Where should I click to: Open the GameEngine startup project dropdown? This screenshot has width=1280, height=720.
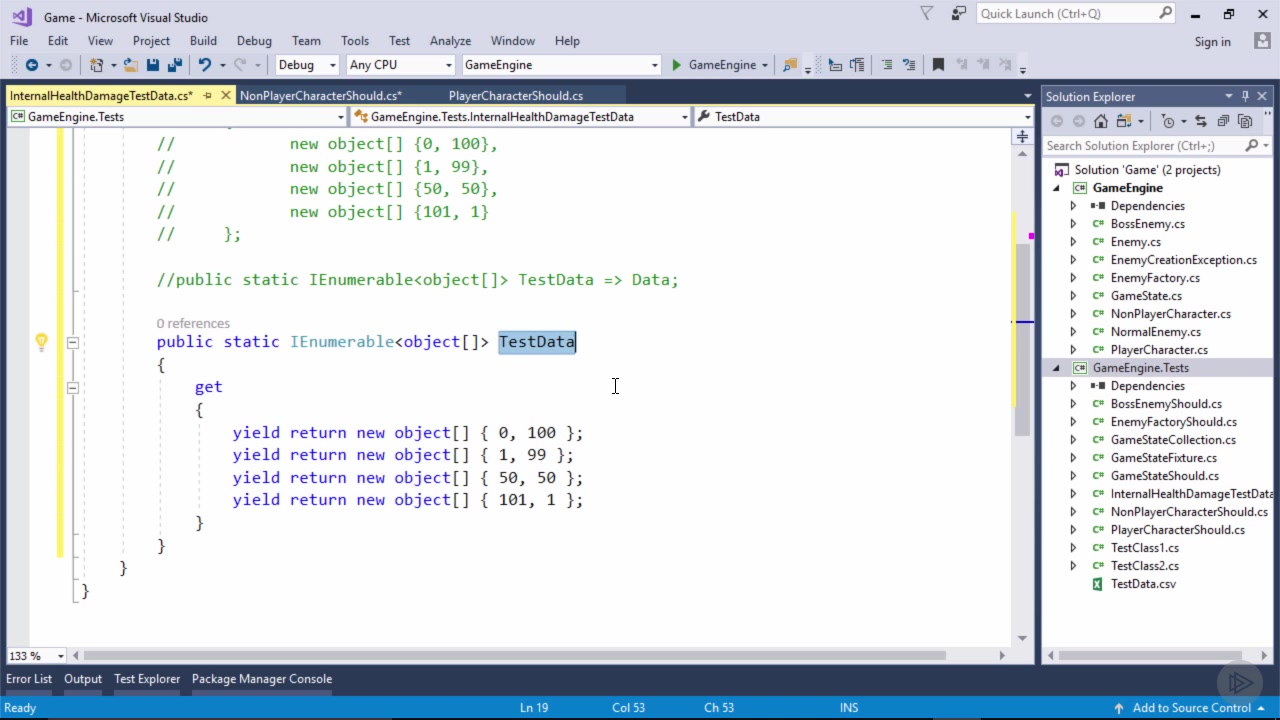[655, 65]
